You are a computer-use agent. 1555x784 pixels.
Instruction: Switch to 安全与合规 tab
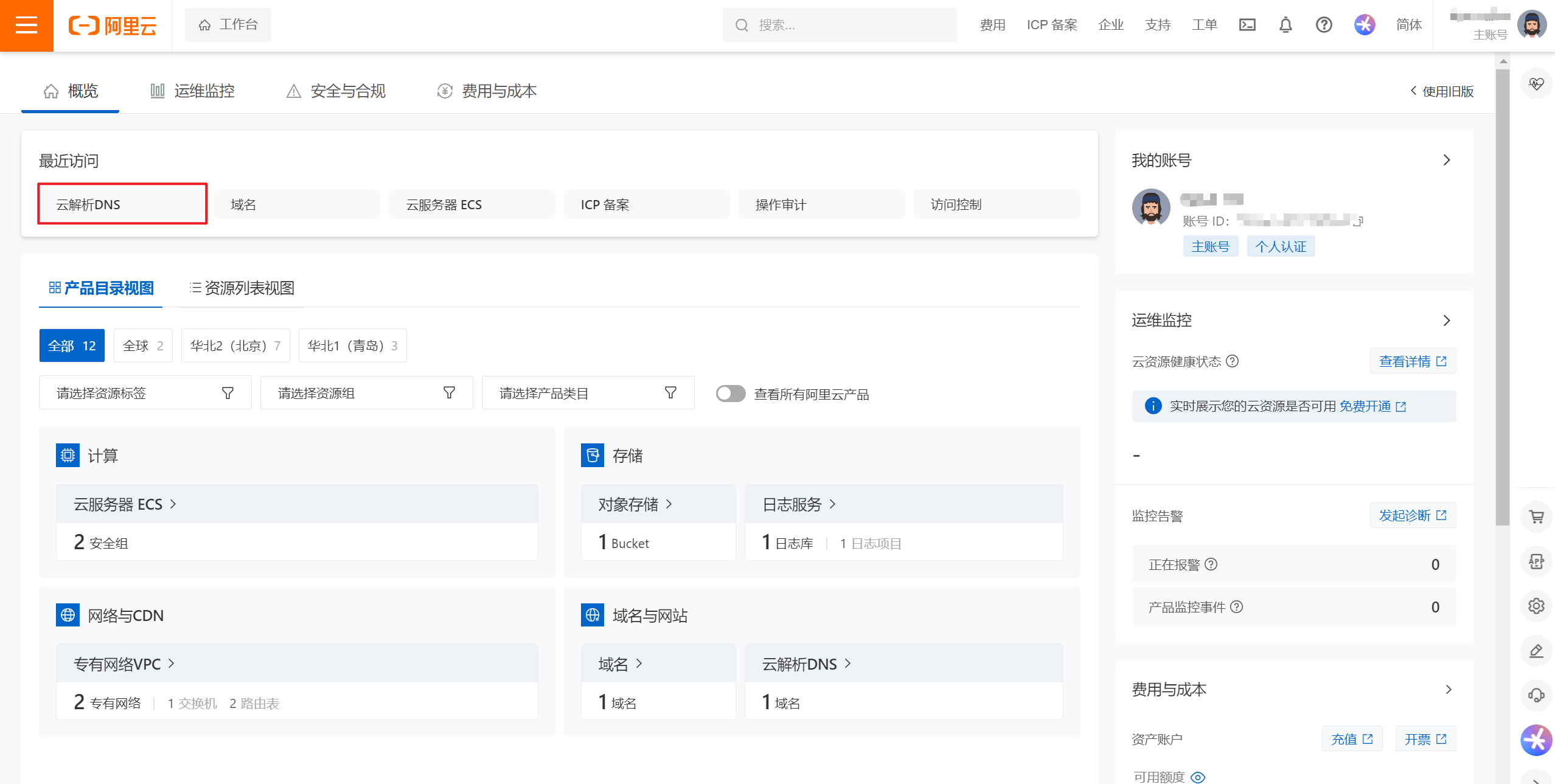(x=336, y=91)
